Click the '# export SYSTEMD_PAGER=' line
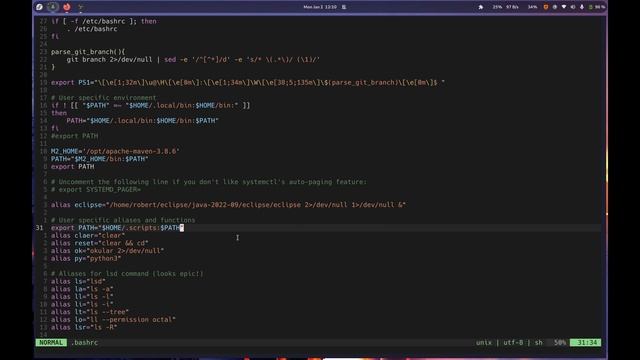The width and height of the screenshot is (640, 360). point(96,189)
